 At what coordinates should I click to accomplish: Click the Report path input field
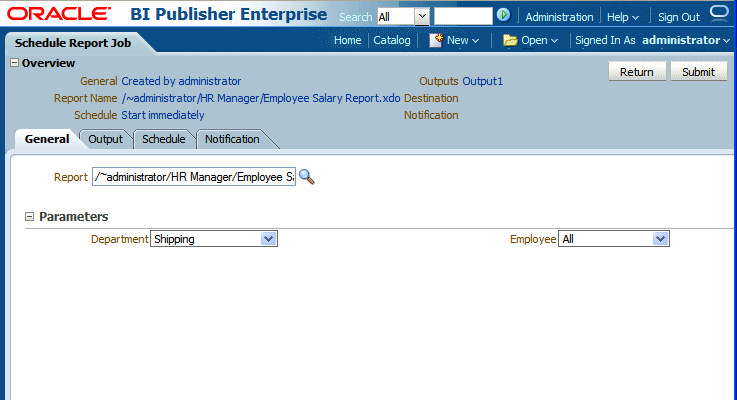coord(194,177)
